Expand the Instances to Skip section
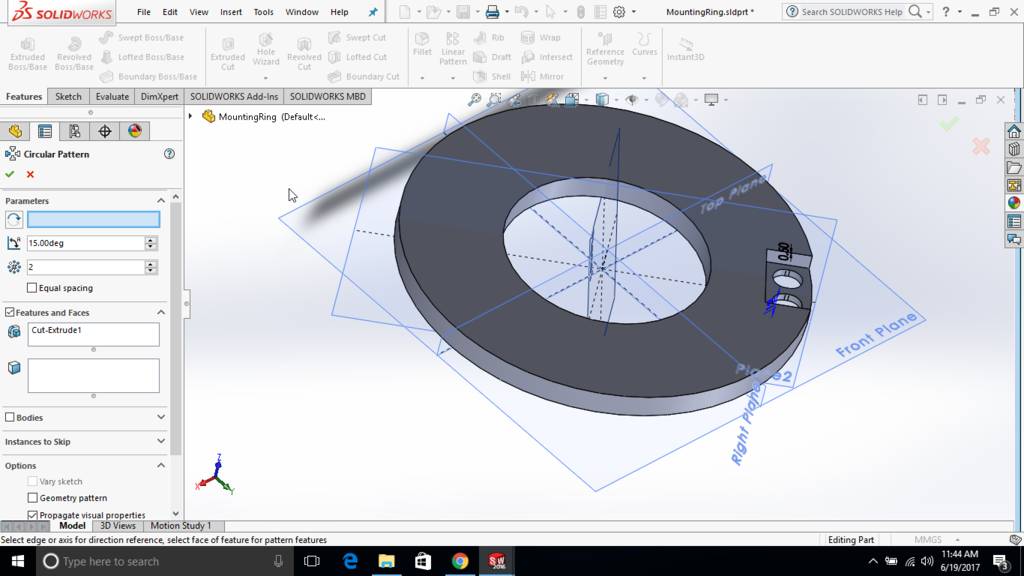Image resolution: width=1024 pixels, height=576 pixels. 161,441
